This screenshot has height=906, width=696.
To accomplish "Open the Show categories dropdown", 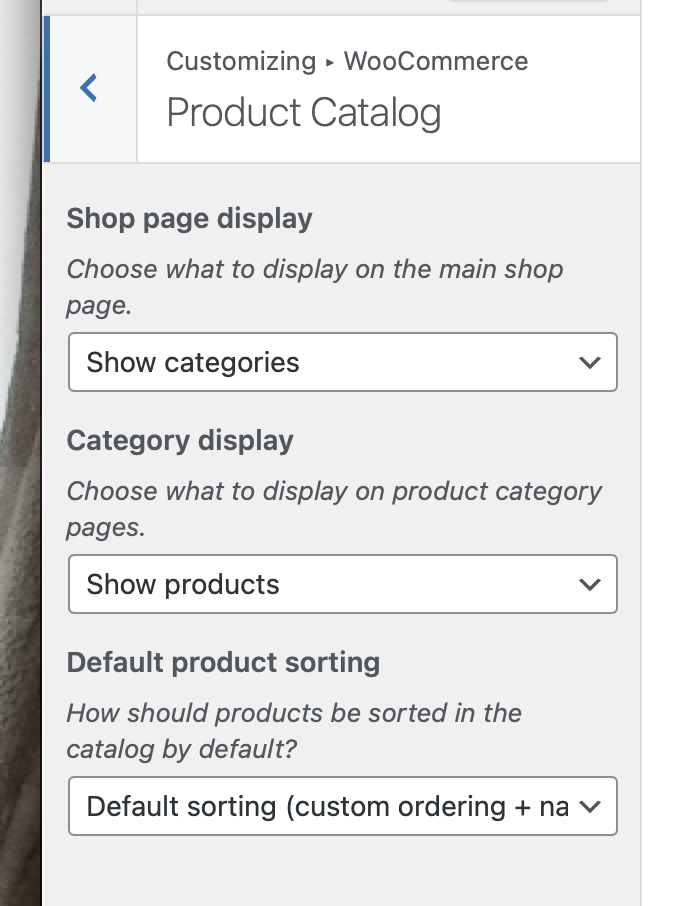I will (x=342, y=362).
